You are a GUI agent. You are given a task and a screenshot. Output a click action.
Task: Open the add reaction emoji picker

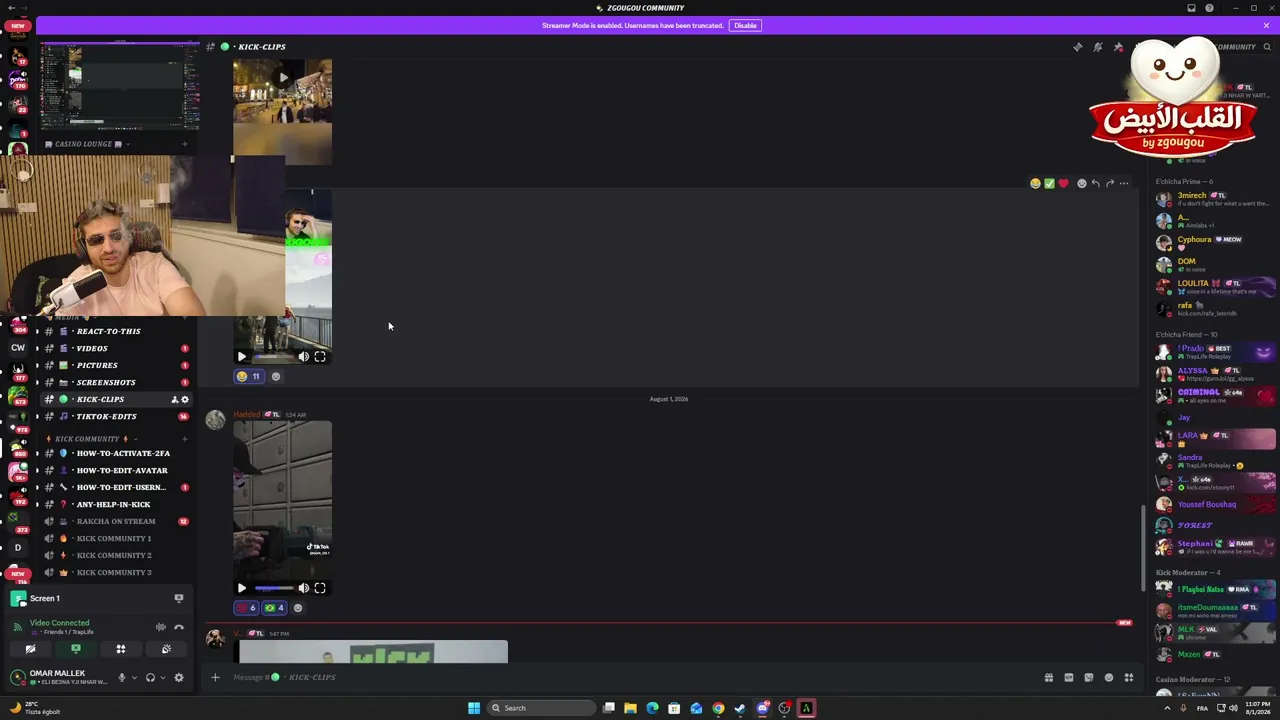[x=1082, y=183]
